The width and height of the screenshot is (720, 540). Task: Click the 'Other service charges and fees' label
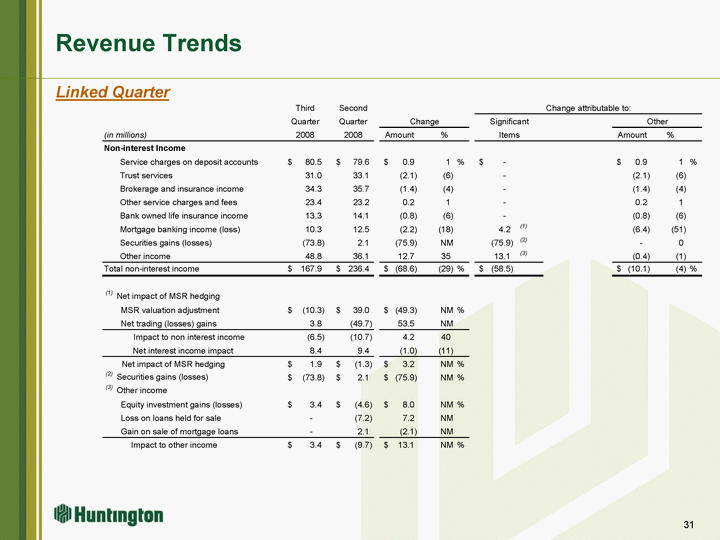coord(178,202)
